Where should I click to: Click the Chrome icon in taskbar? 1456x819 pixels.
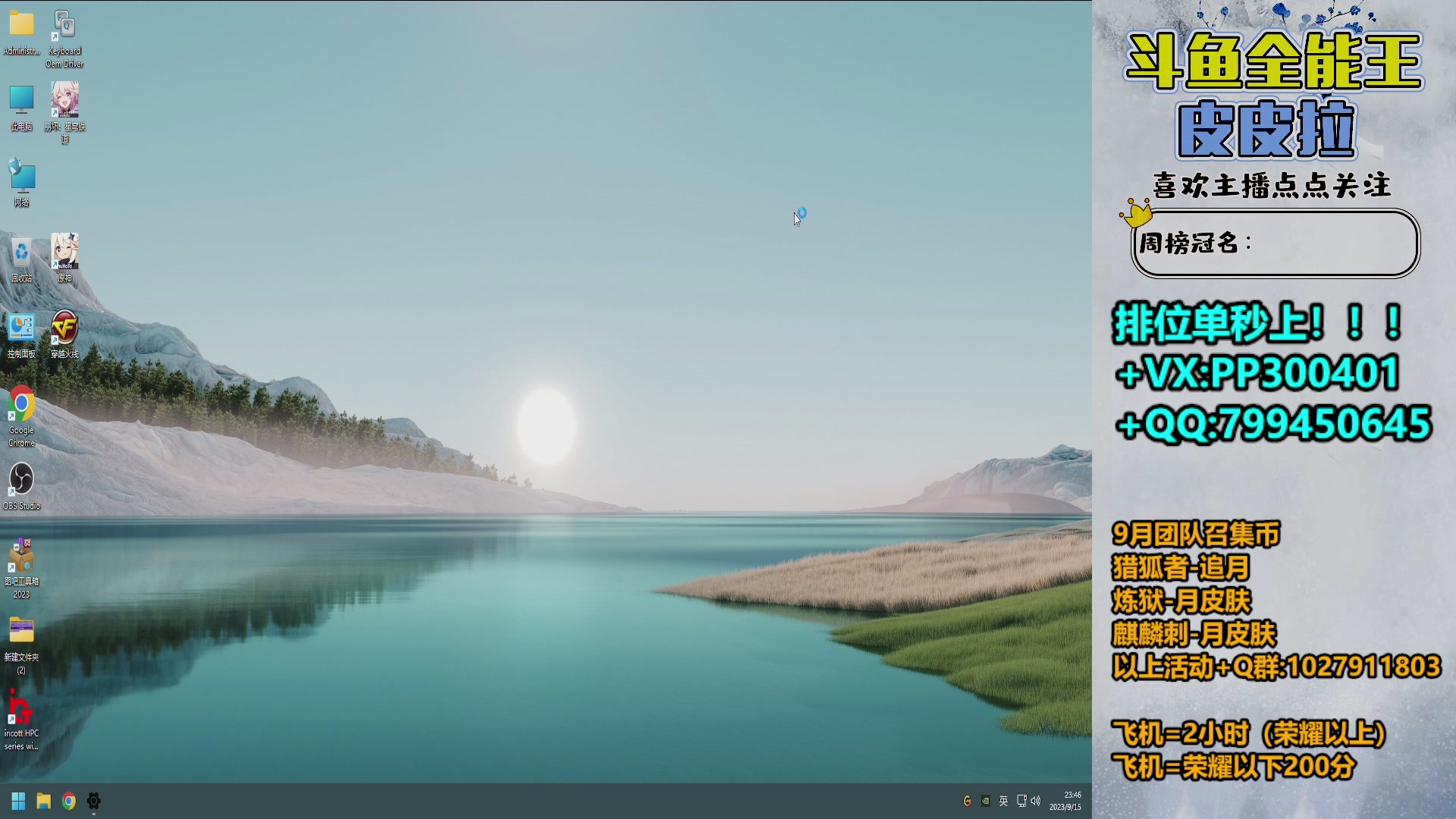coord(69,801)
